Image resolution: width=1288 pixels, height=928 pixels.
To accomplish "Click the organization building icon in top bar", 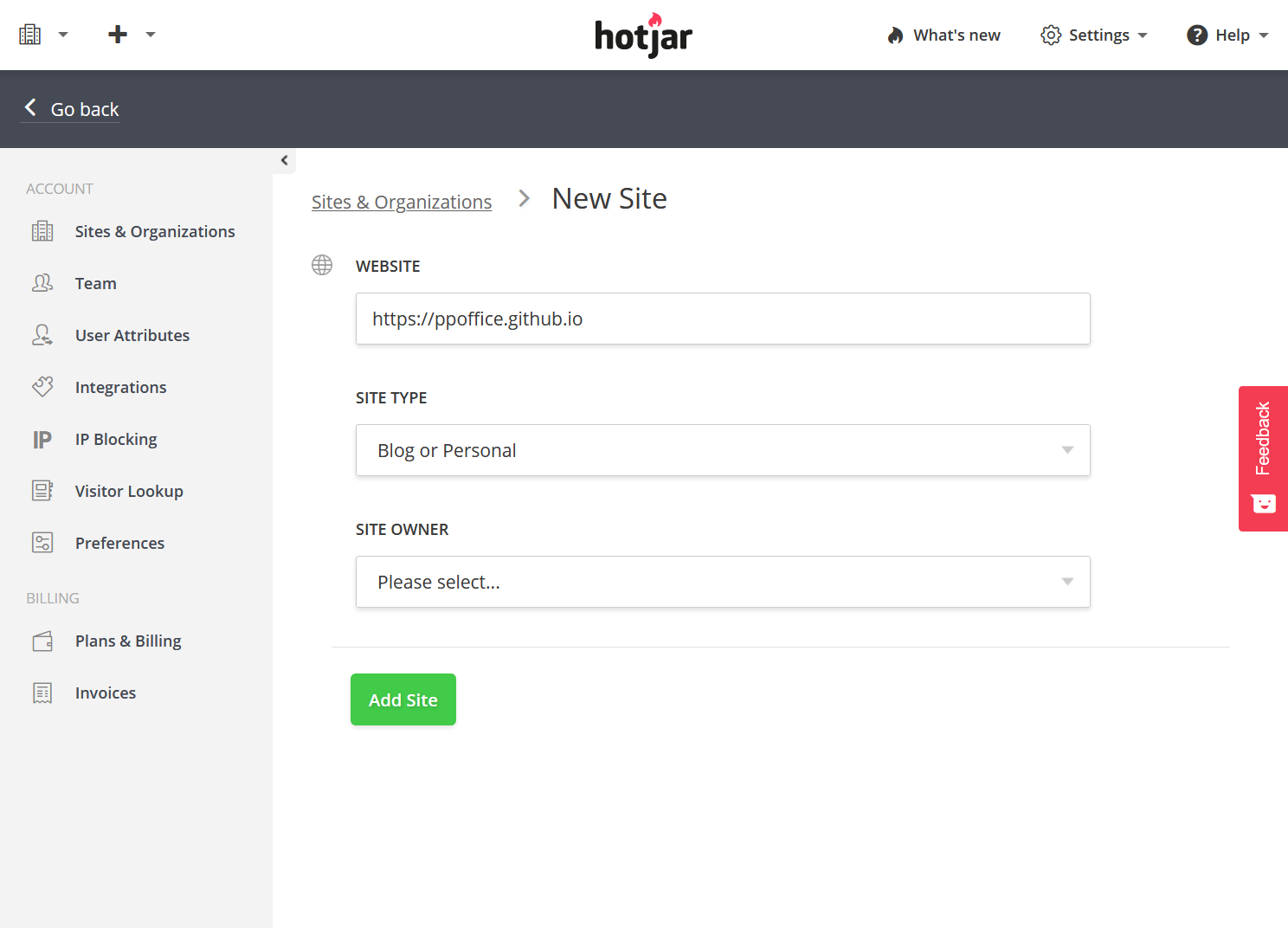I will pos(30,35).
